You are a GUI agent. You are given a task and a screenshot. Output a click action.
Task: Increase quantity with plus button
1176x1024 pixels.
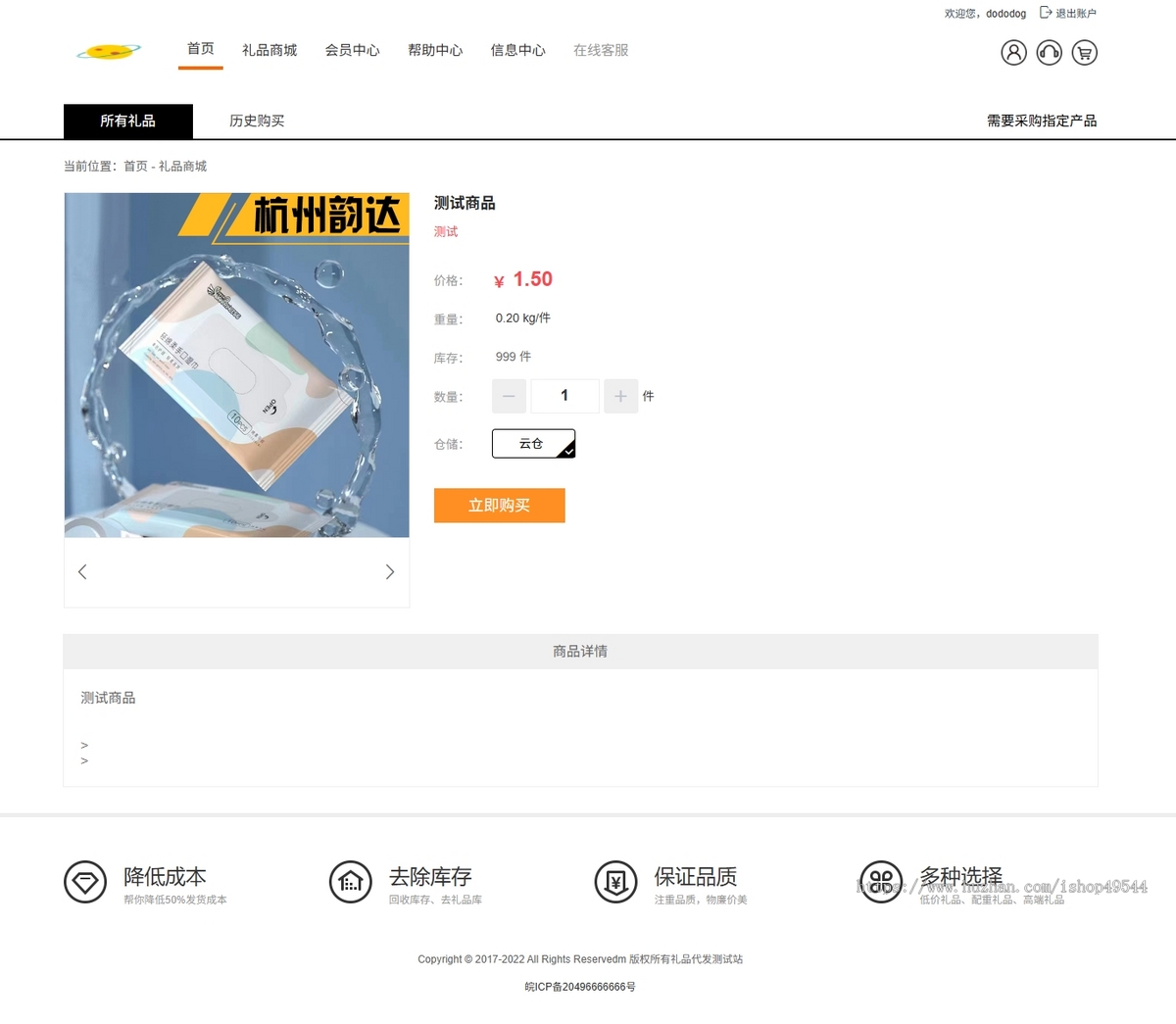tap(620, 396)
